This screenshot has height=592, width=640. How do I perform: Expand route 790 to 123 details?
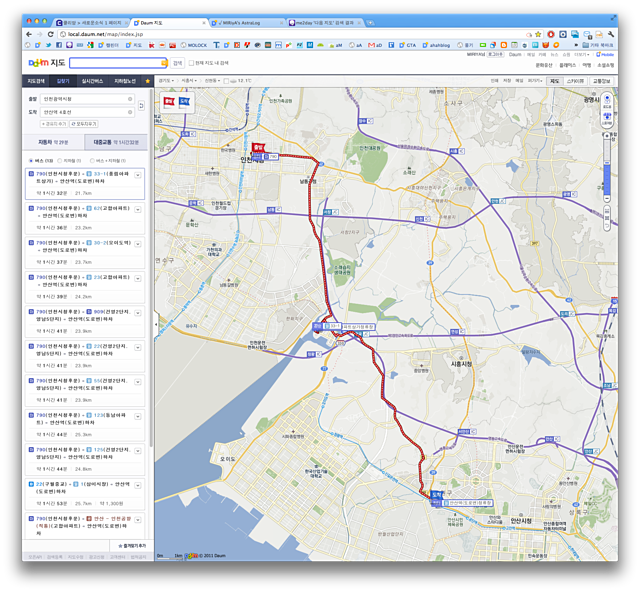(138, 416)
